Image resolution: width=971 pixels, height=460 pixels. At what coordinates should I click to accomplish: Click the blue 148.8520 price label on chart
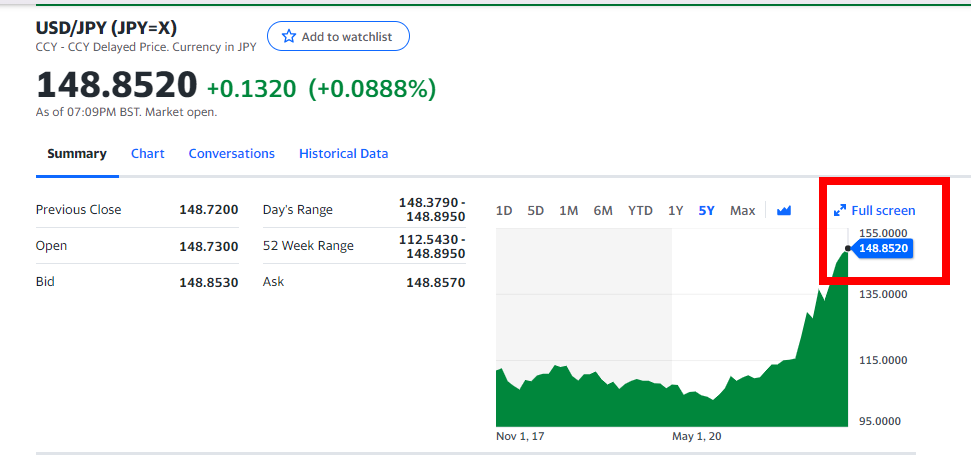click(x=882, y=249)
